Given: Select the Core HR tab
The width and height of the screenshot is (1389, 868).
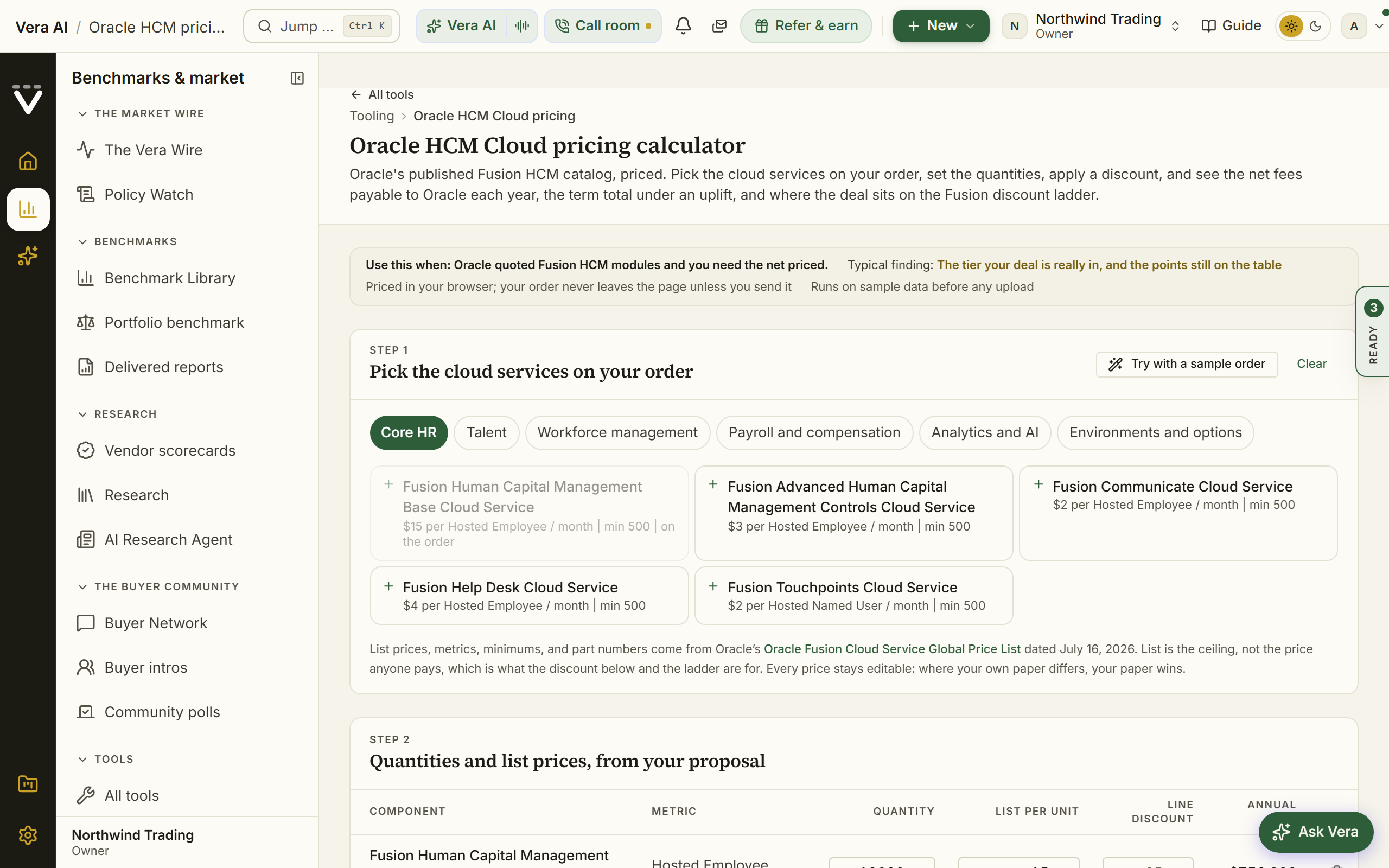Looking at the screenshot, I should click(x=409, y=432).
